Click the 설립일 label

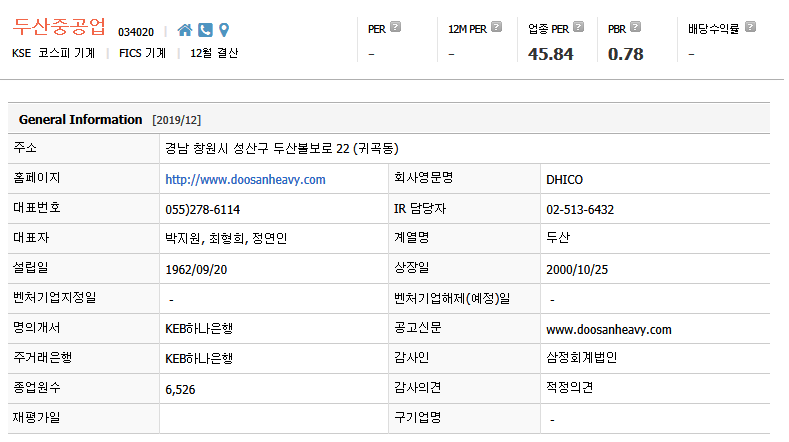click(x=31, y=267)
